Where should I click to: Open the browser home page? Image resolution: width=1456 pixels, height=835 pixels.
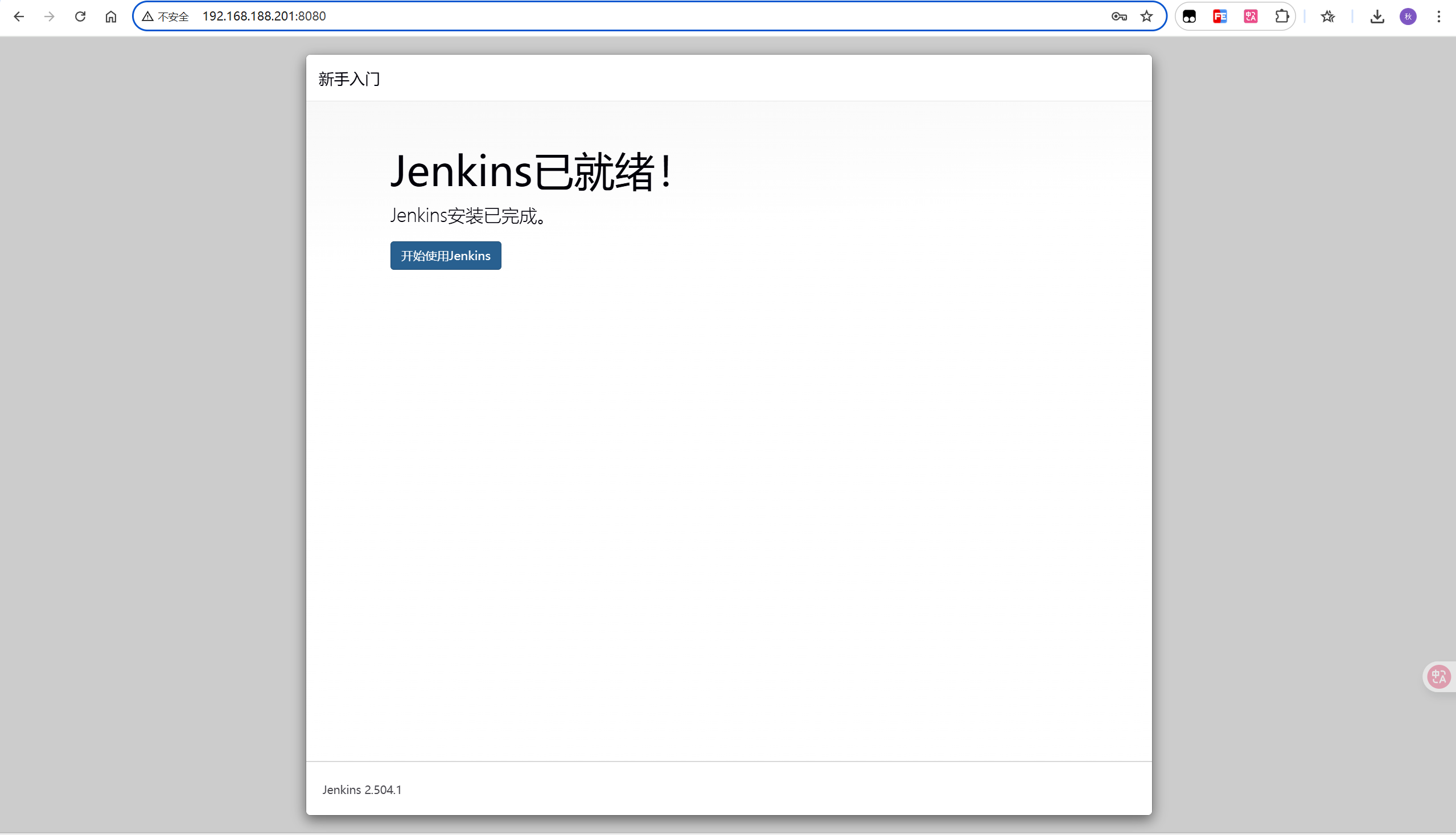click(110, 17)
